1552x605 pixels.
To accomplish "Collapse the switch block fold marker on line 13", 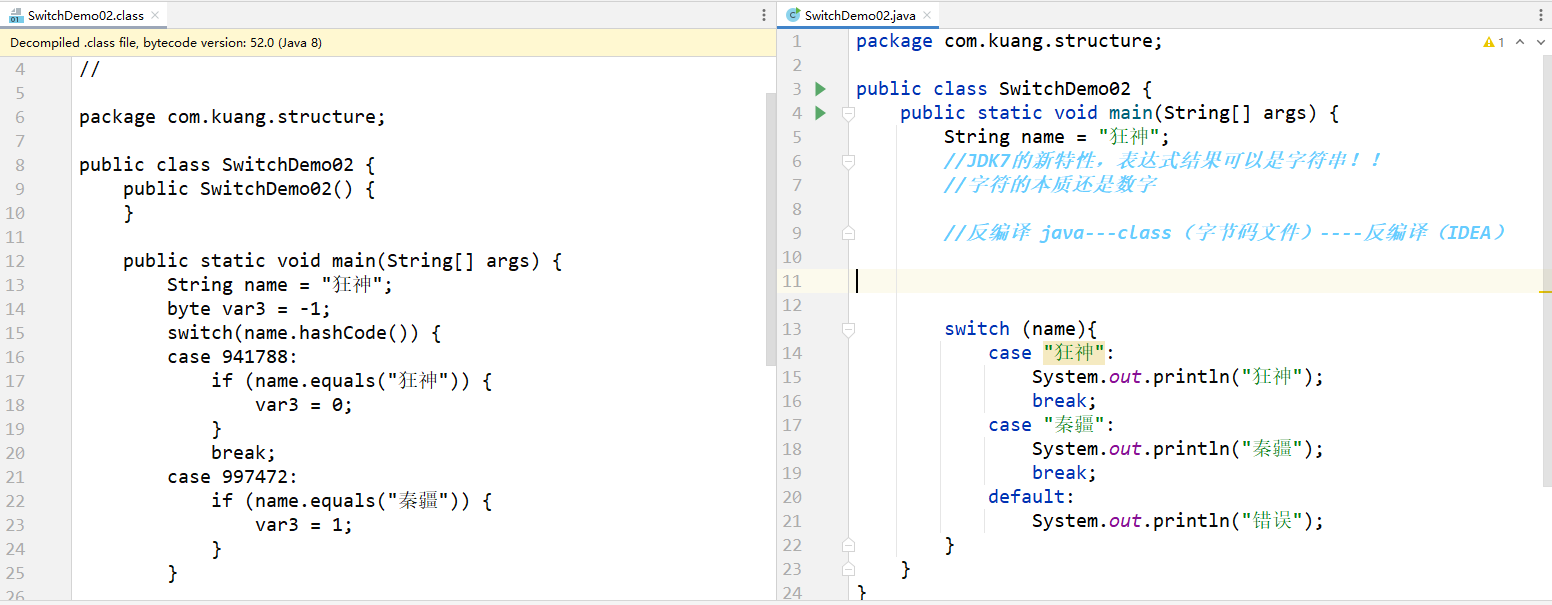I will click(848, 329).
